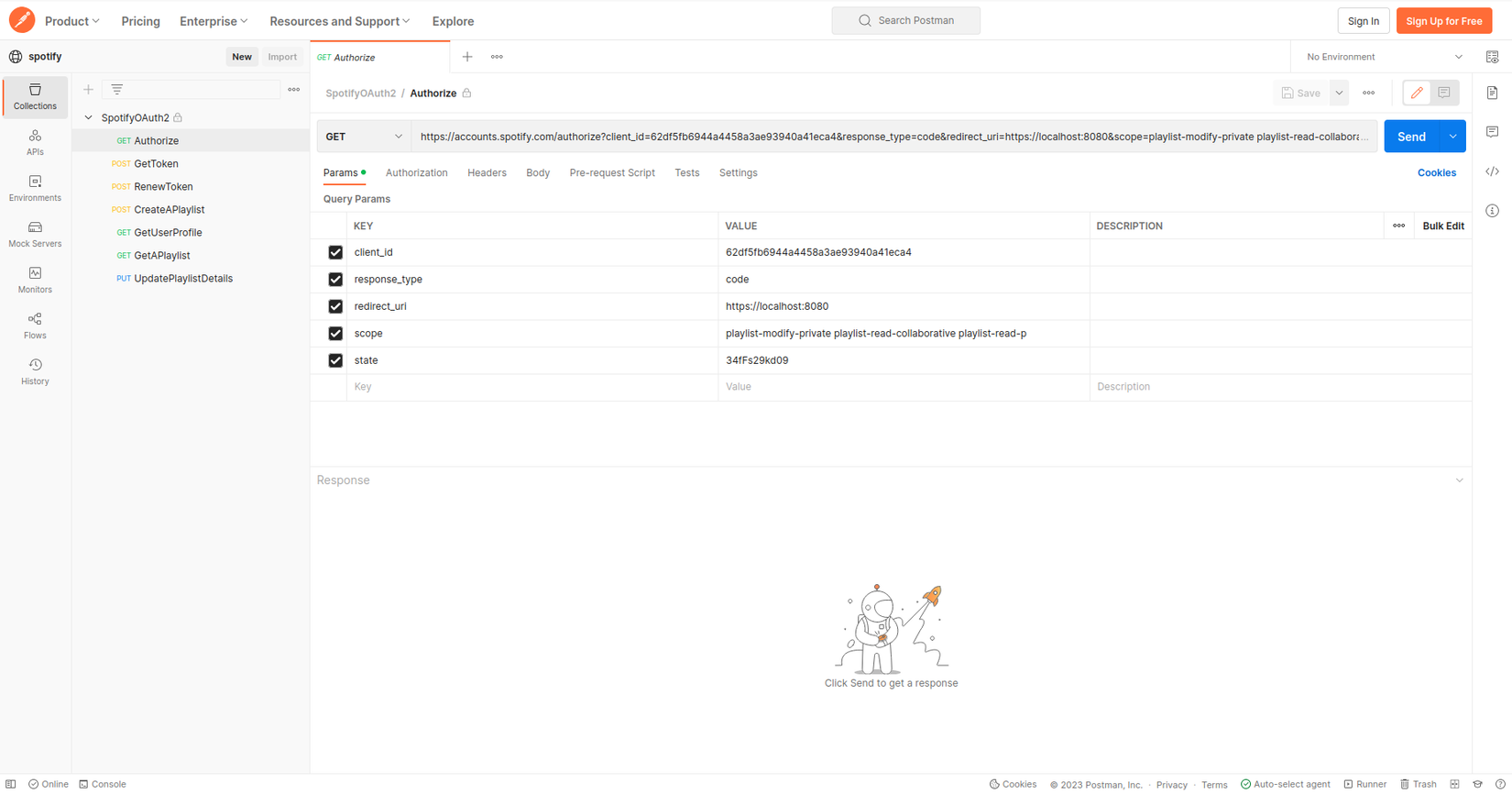Open the Mock Servers sidebar panel
Viewport: 1512px width, 794px height.
click(x=35, y=234)
